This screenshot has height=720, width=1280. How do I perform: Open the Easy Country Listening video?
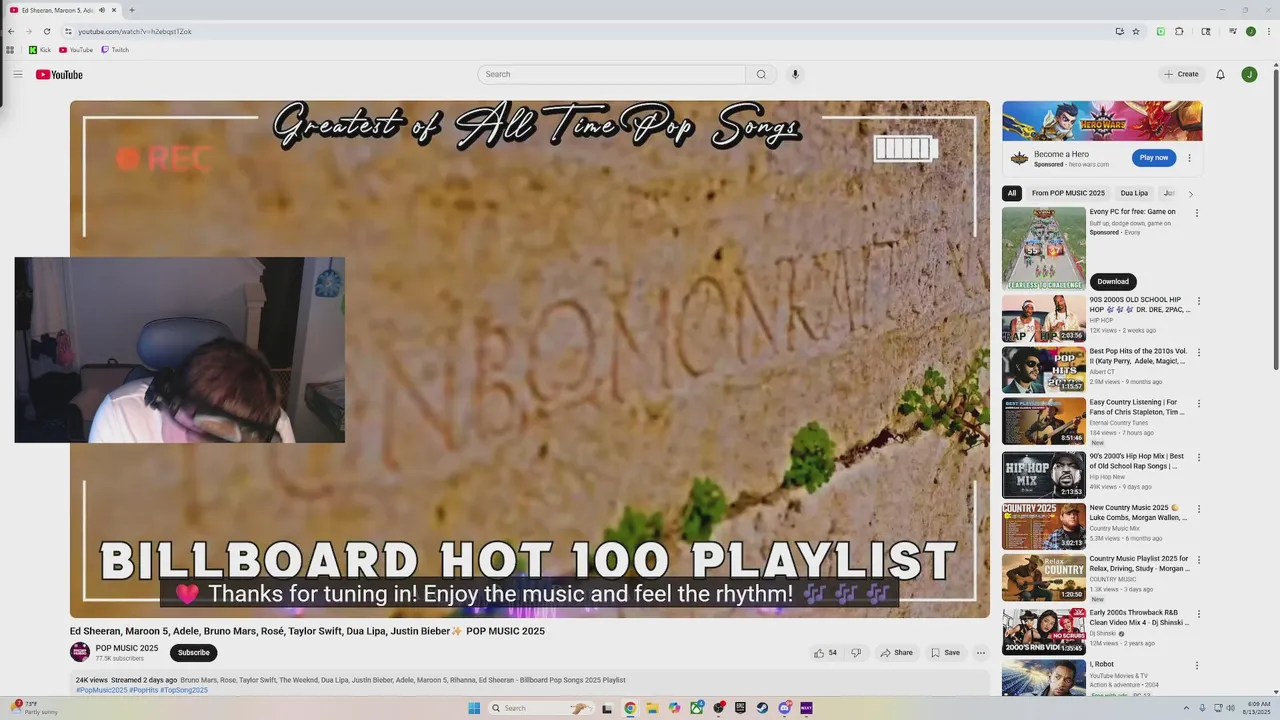pyautogui.click(x=1044, y=421)
